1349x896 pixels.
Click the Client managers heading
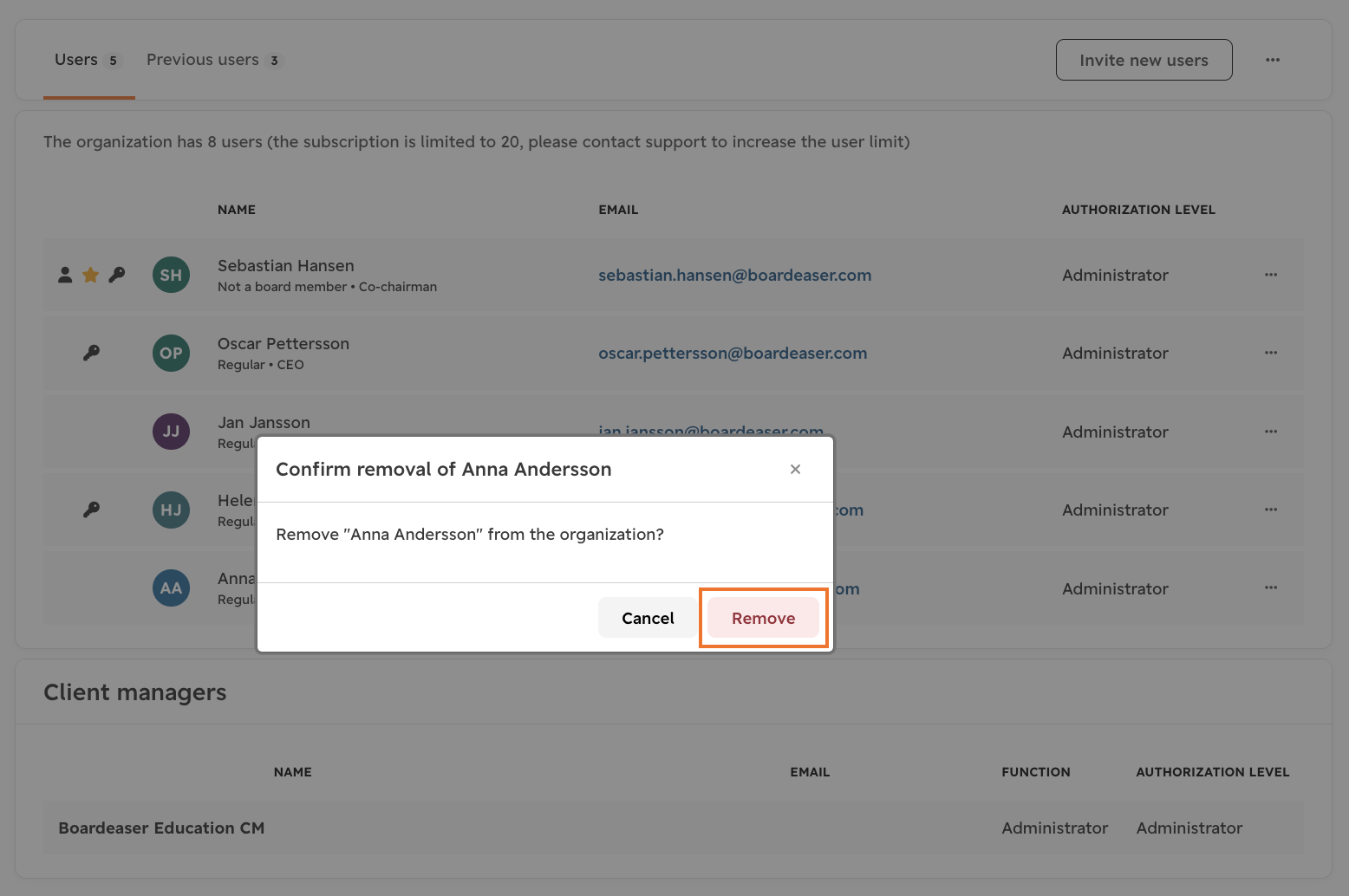tap(135, 692)
